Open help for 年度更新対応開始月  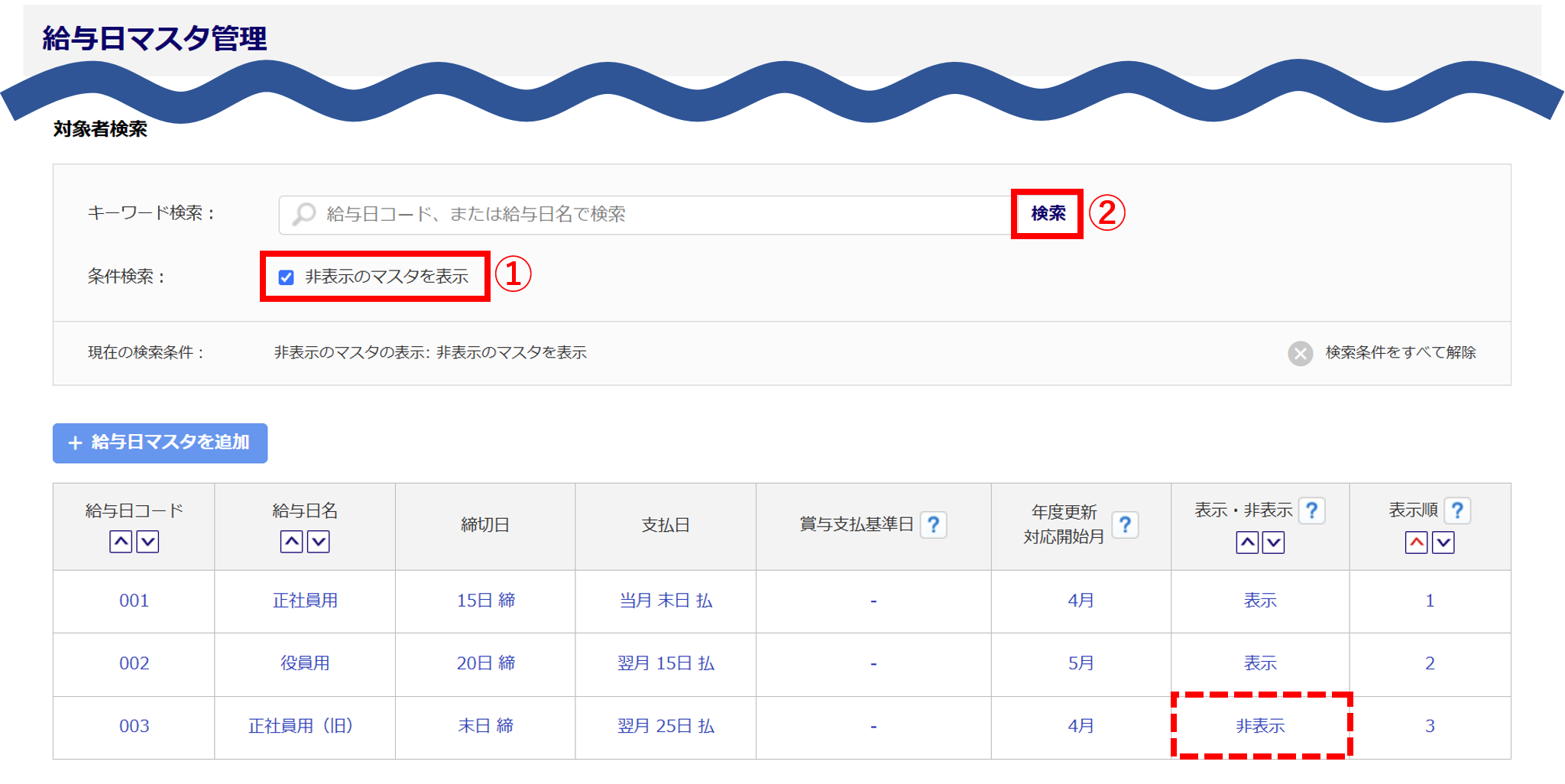[1124, 525]
